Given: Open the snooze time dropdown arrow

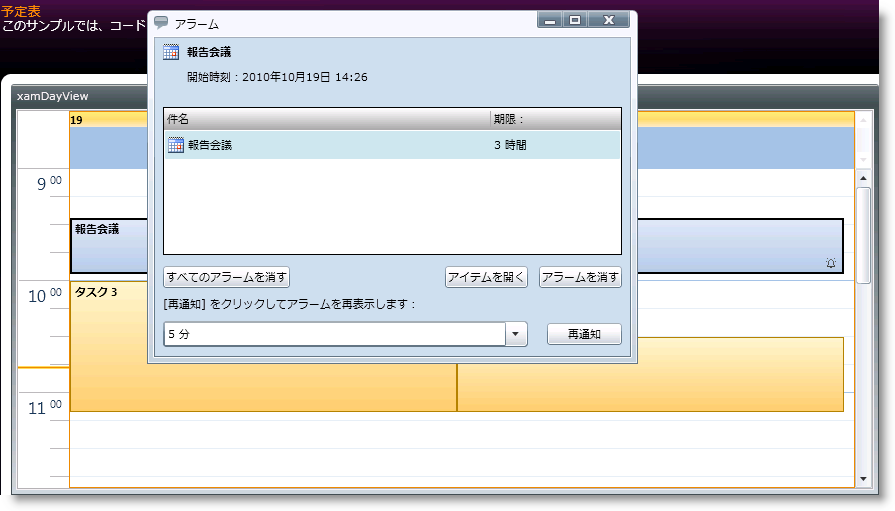Looking at the screenshot, I should click(x=515, y=334).
